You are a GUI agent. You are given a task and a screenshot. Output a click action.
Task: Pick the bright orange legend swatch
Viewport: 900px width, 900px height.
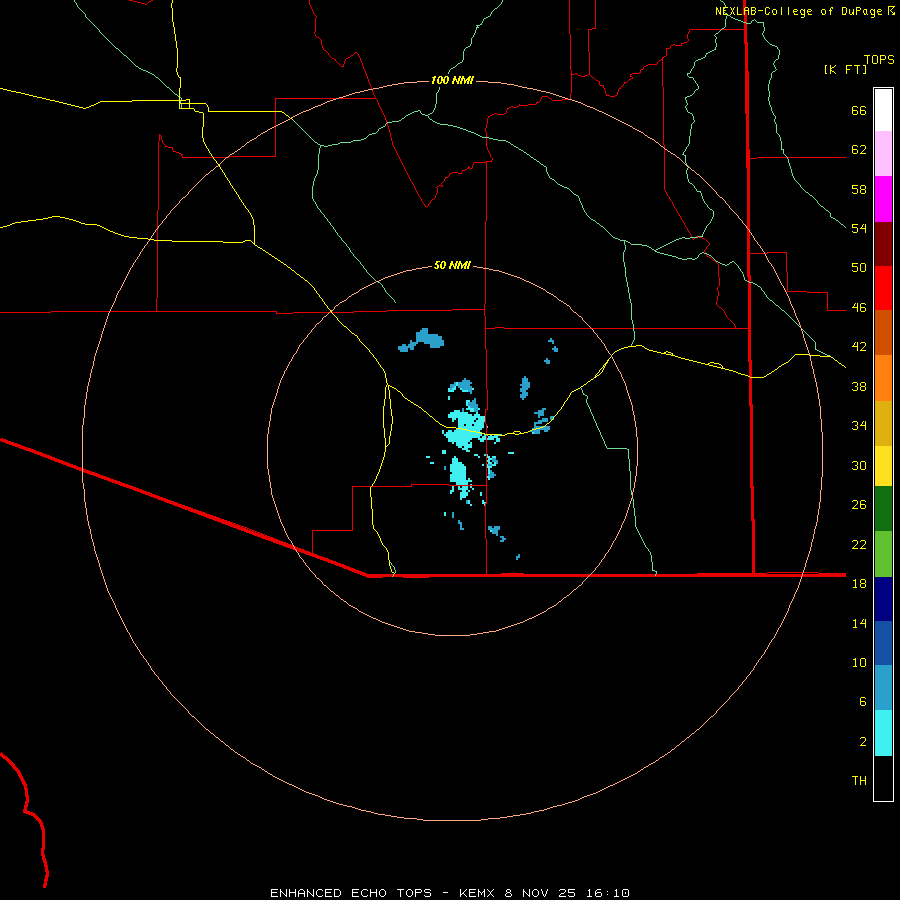[x=883, y=378]
